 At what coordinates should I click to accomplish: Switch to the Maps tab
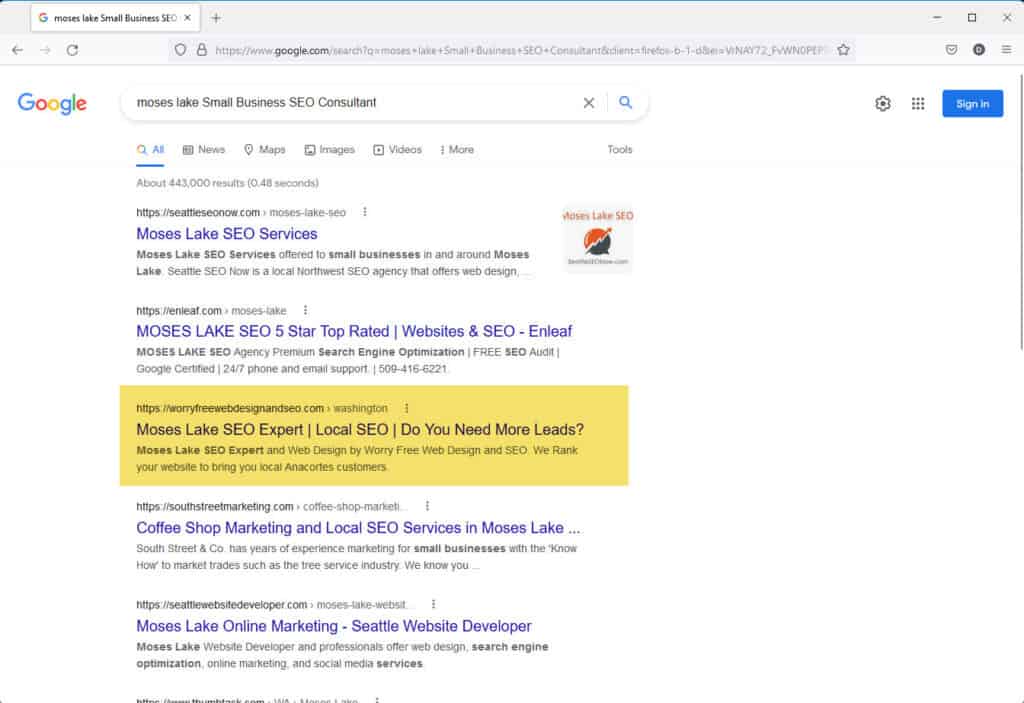[x=264, y=150]
